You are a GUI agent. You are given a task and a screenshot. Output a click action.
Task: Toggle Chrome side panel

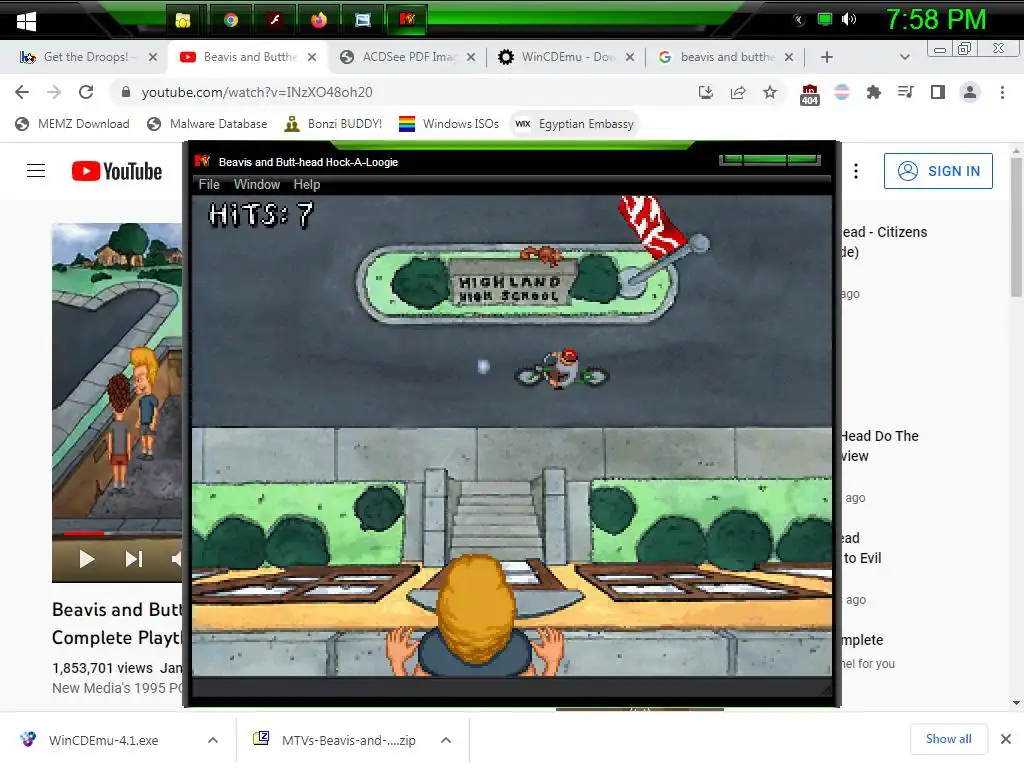click(x=938, y=92)
